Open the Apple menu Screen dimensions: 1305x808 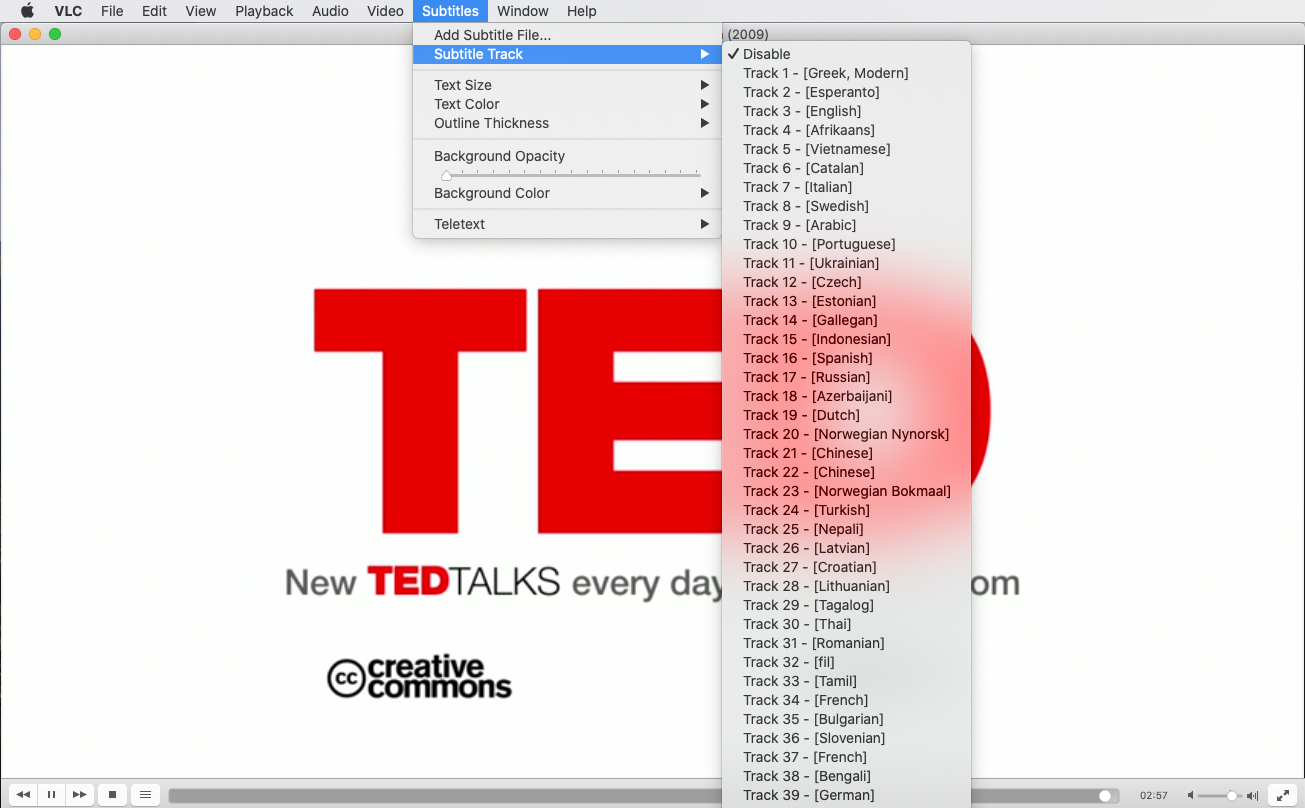coord(27,11)
